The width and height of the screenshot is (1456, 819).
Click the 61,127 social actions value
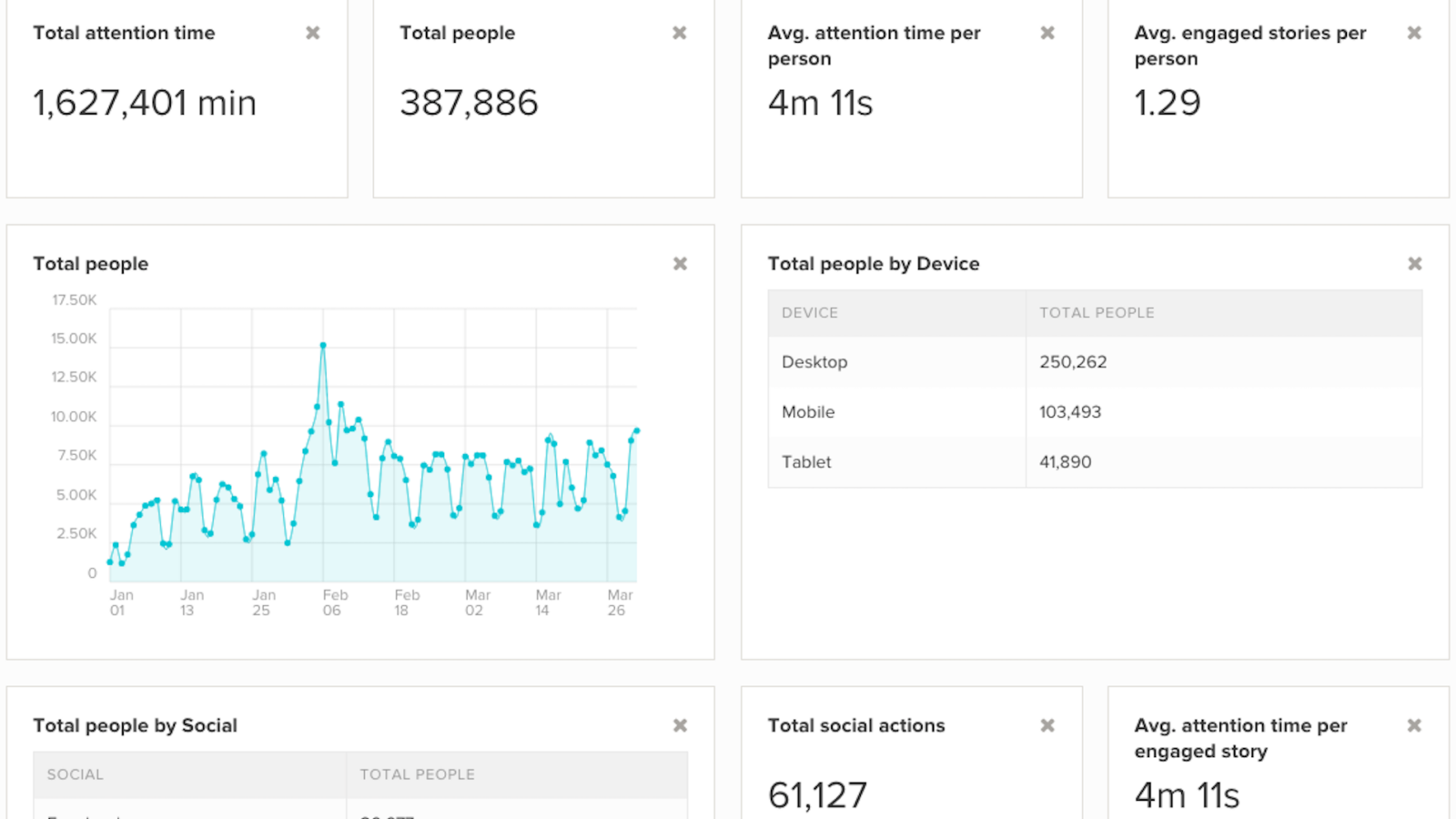point(817,795)
